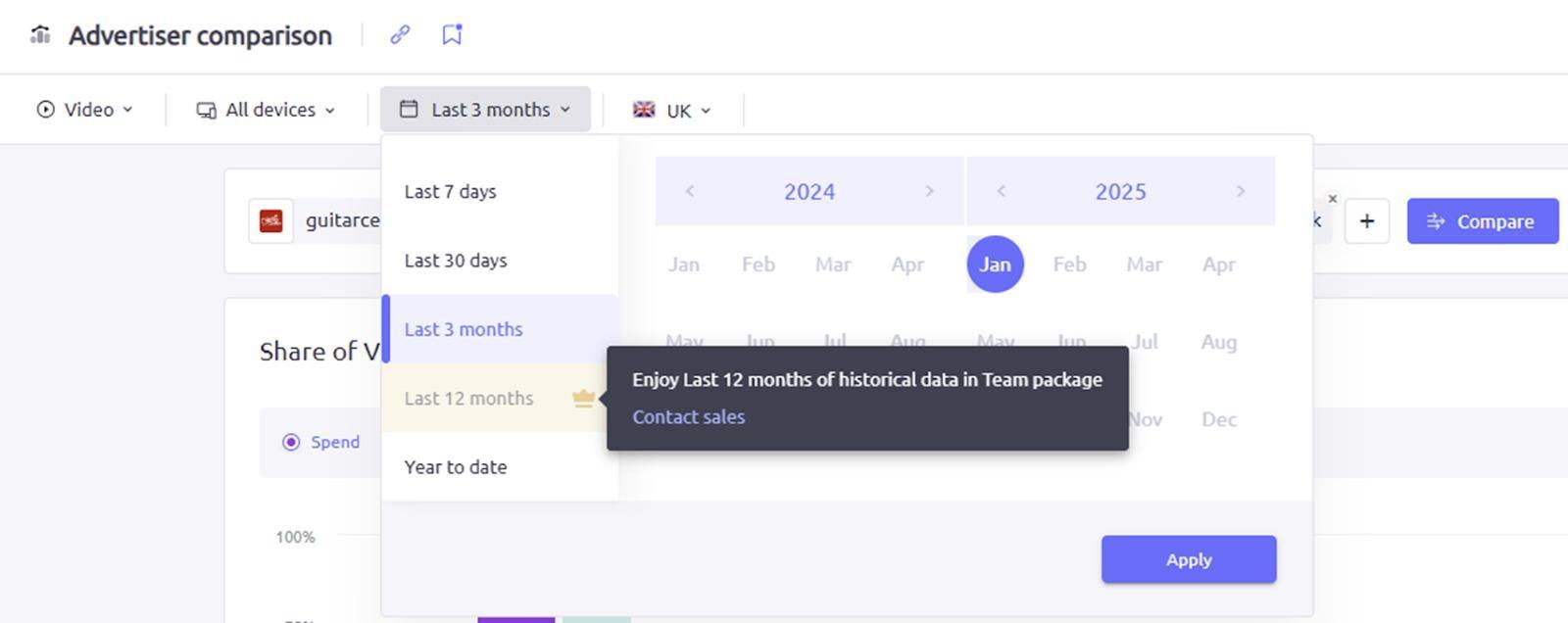
Task: Click the bookmark icon beside the share icon
Action: pos(450,33)
